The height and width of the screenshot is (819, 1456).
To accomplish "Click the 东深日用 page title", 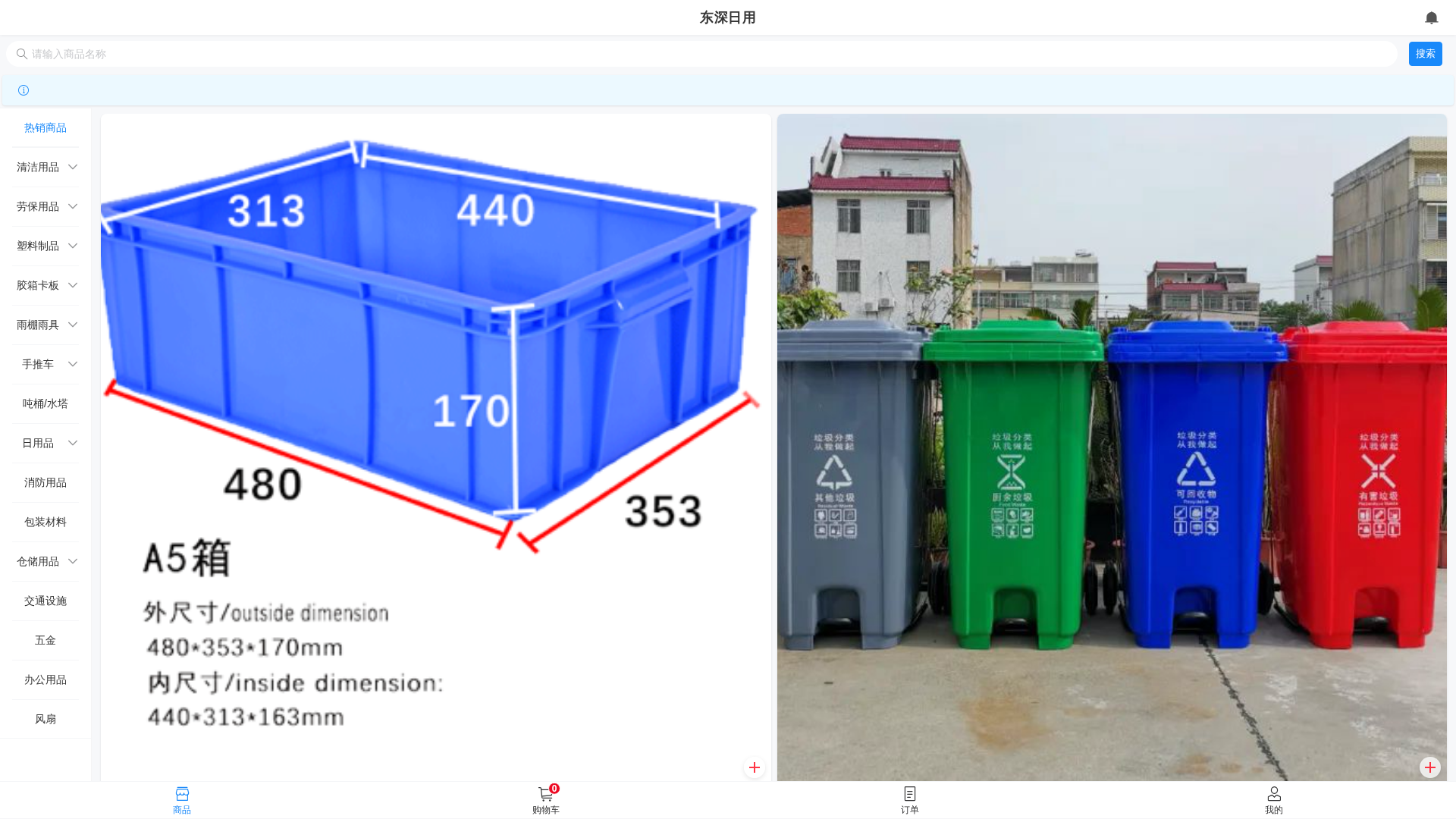I will 727,17.
